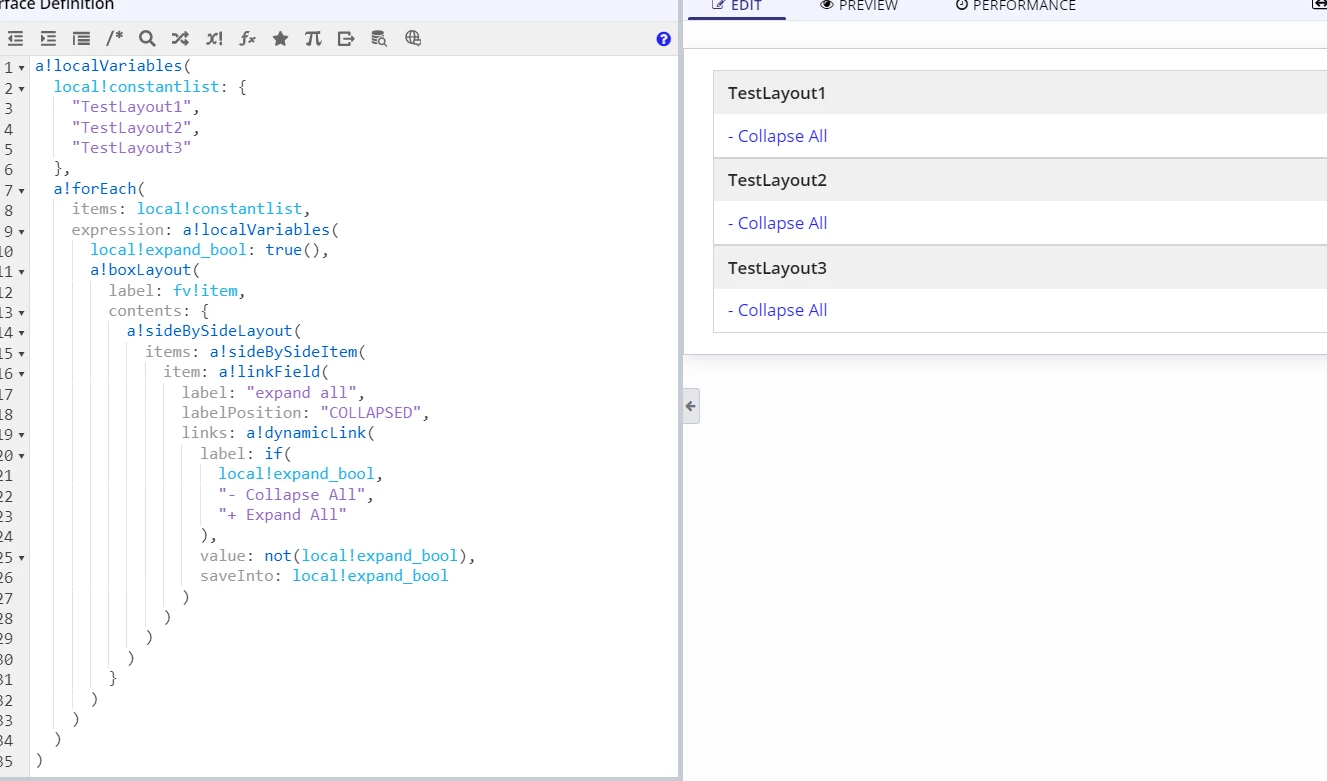Click local!expand_bool: true() line
Screen dimensions: 1327x781
pyautogui.click(x=209, y=250)
